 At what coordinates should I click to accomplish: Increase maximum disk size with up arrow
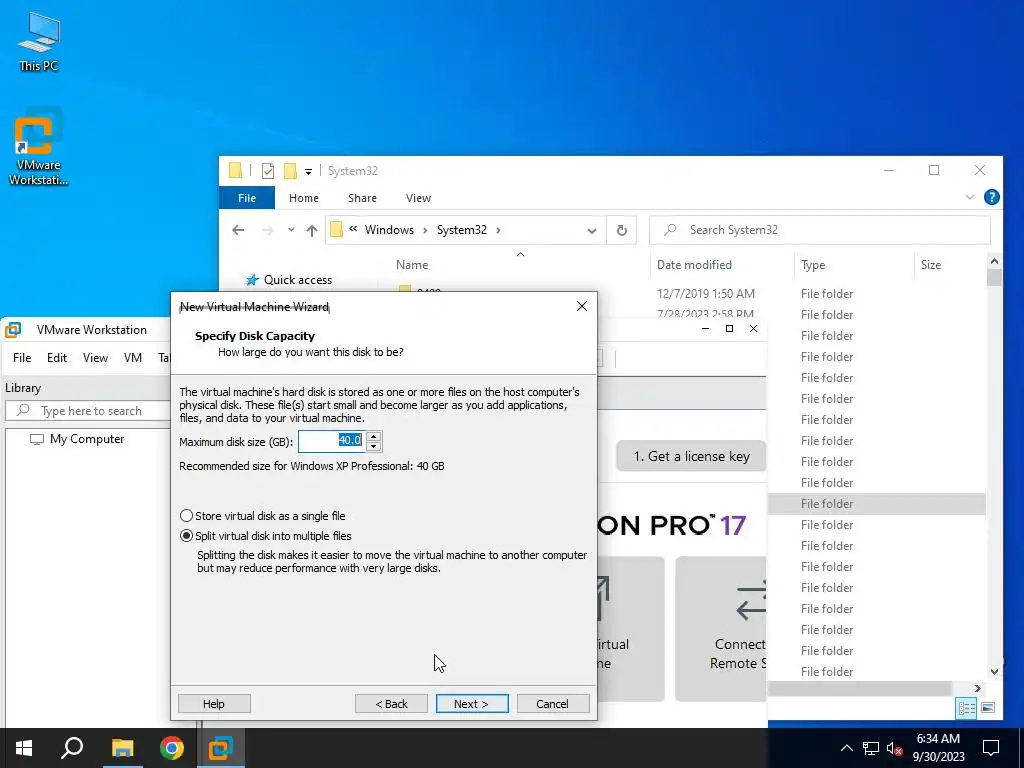(374, 436)
